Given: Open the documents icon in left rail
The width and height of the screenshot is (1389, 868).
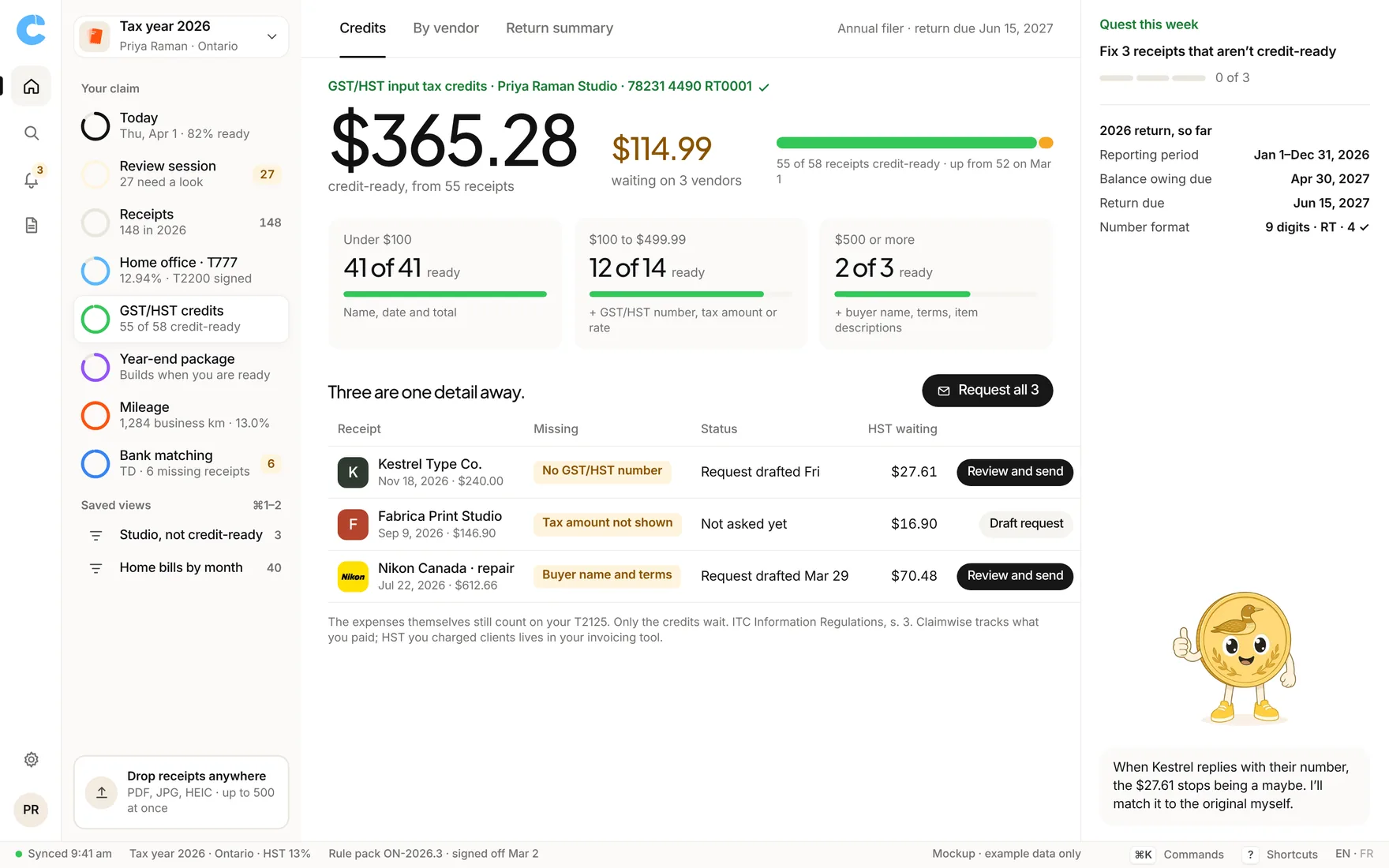Looking at the screenshot, I should [31, 226].
